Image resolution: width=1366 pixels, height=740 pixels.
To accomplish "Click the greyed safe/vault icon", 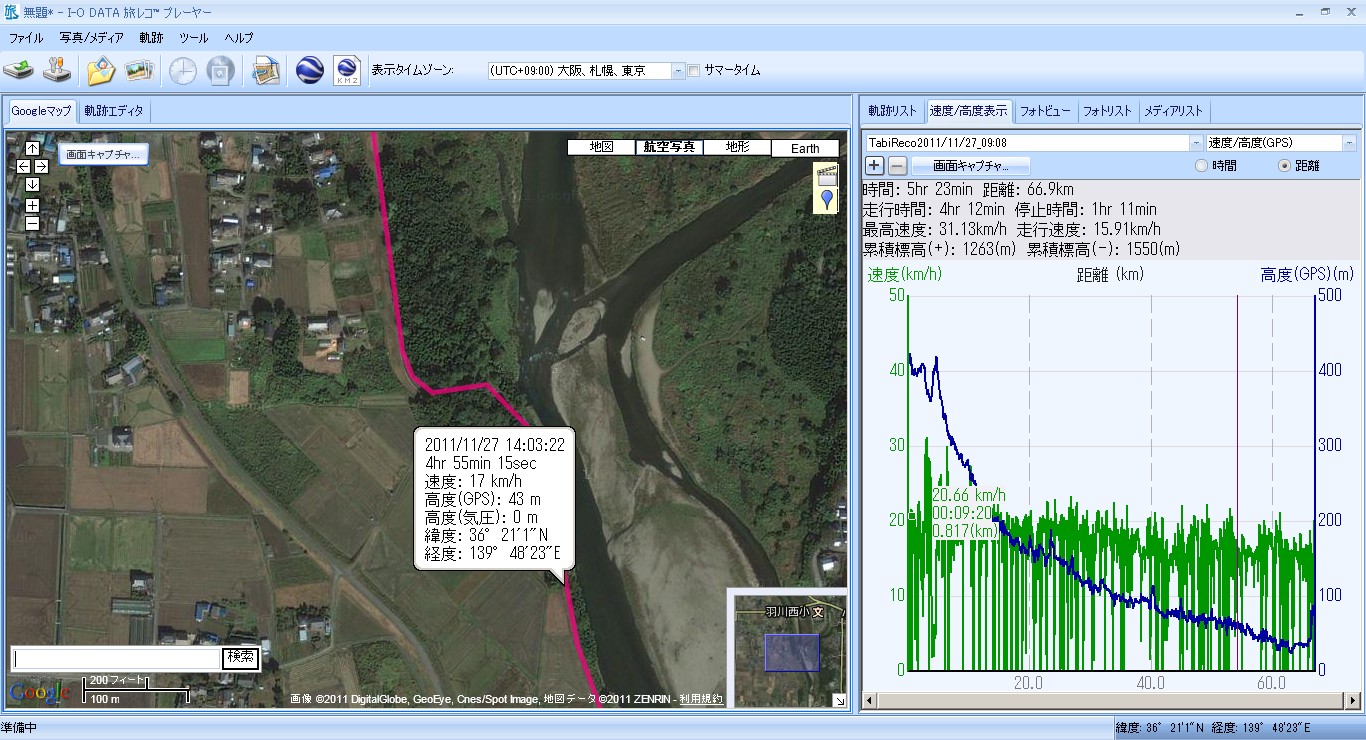I will [x=220, y=71].
